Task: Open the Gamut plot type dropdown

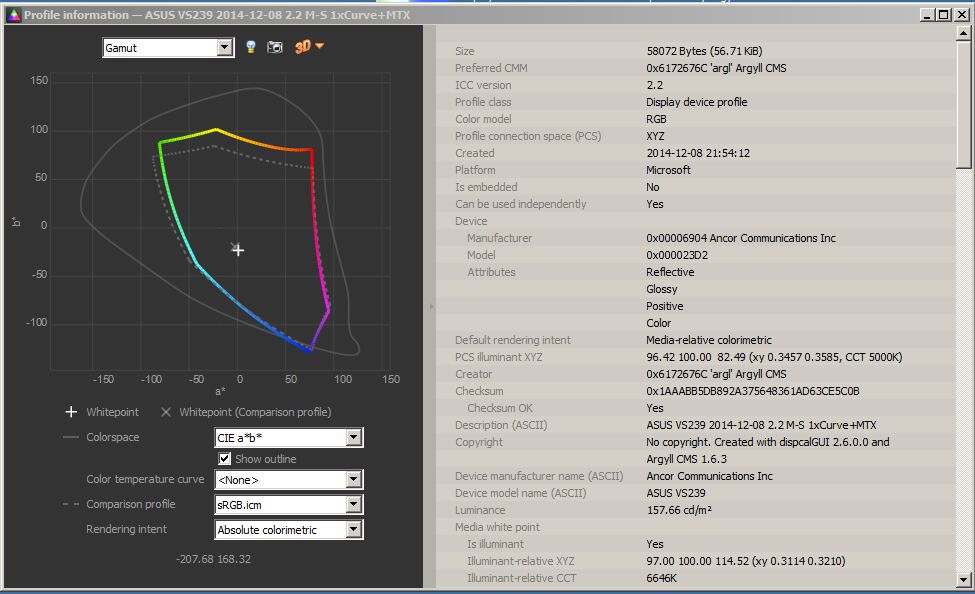Action: click(x=224, y=47)
